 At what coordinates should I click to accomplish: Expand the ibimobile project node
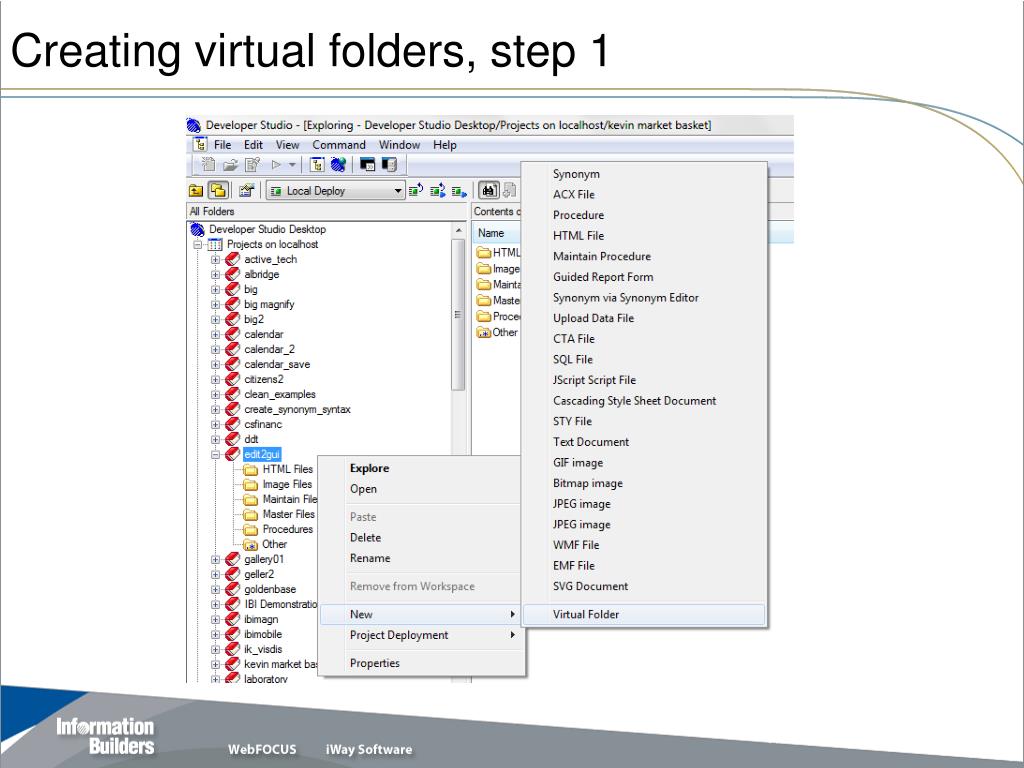216,635
